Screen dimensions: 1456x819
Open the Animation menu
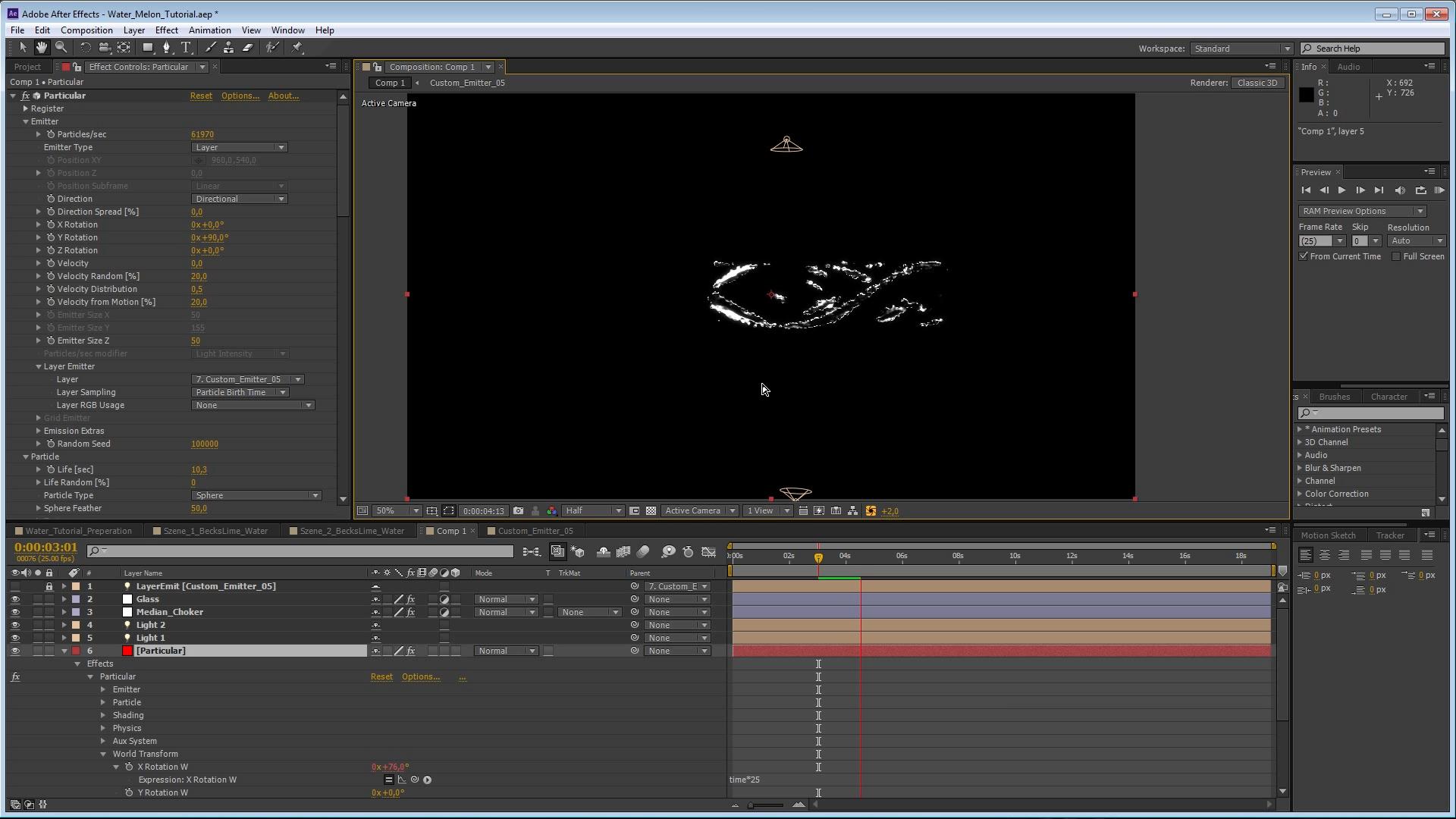209,30
